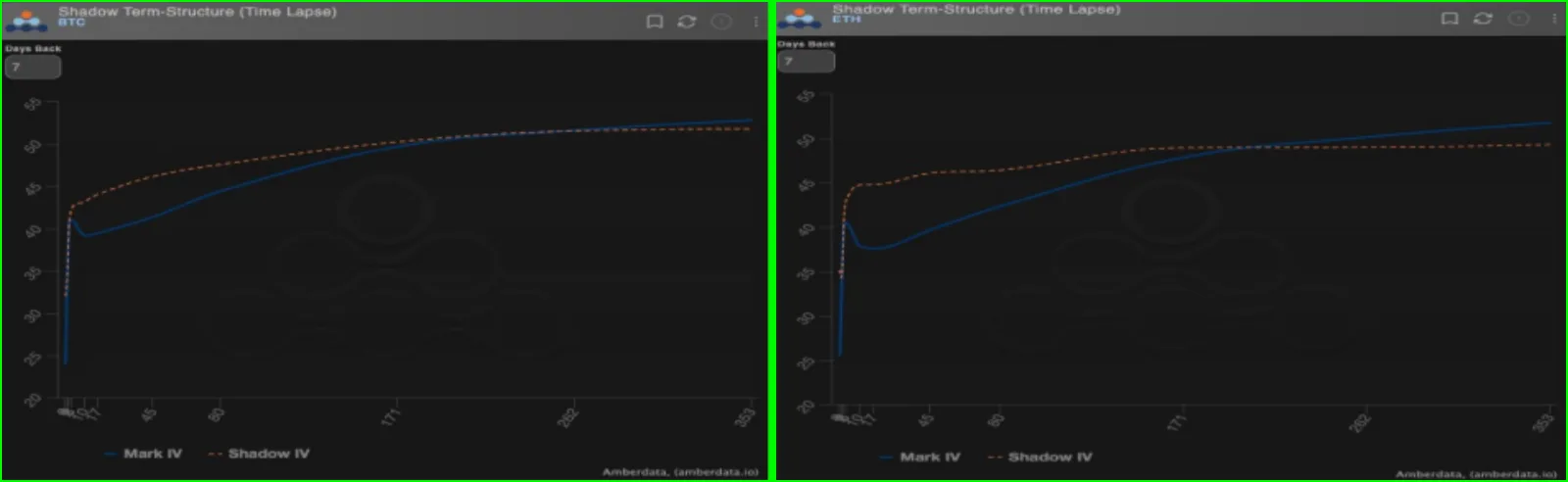Click the ETH chart title text

coord(976,9)
